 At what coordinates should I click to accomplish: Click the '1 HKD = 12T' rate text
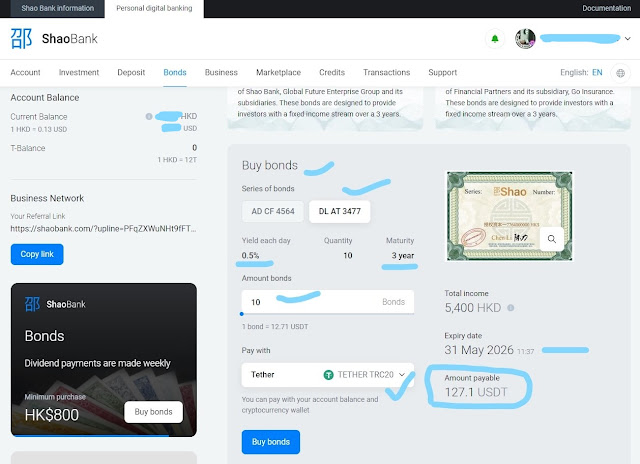177,160
